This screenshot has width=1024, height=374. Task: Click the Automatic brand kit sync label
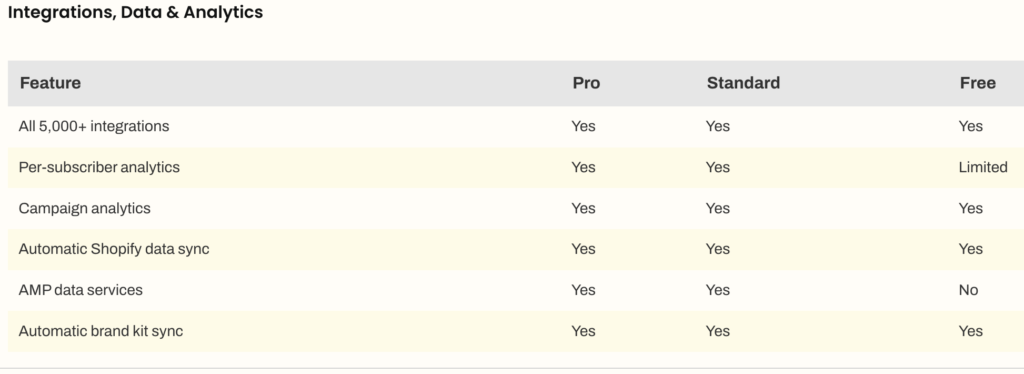[x=101, y=331]
